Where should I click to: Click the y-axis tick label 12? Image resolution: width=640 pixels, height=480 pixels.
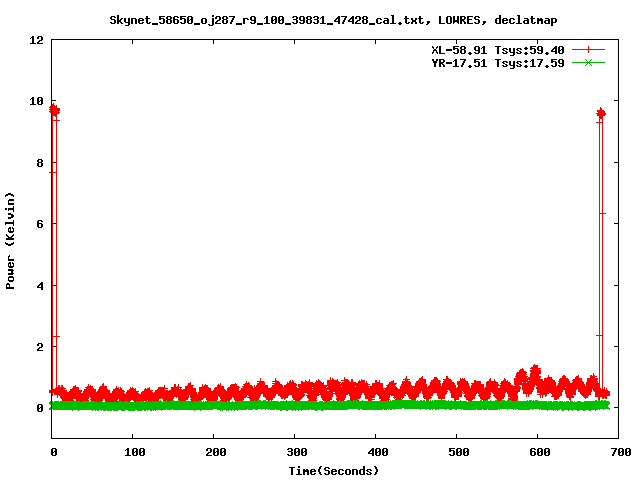[36, 40]
